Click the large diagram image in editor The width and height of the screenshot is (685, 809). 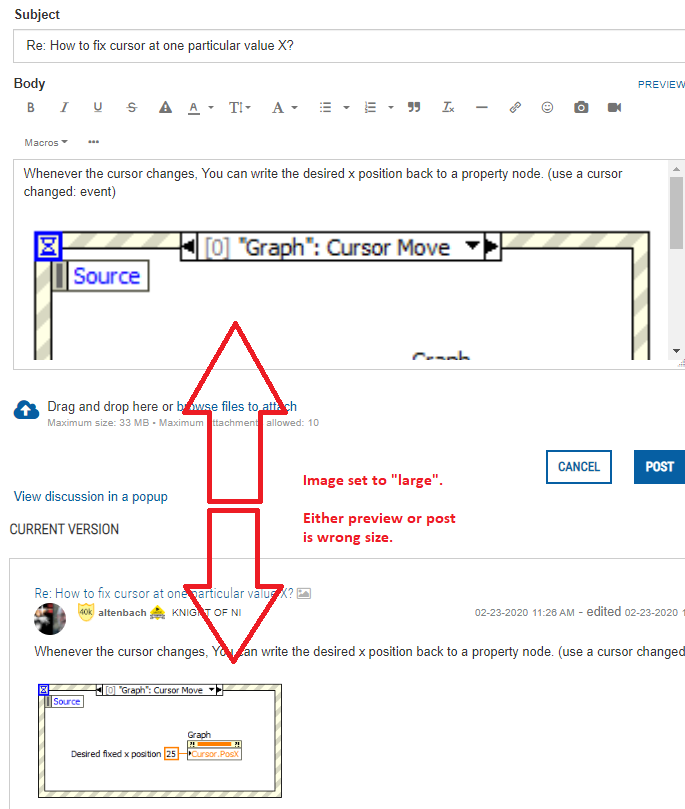point(341,295)
